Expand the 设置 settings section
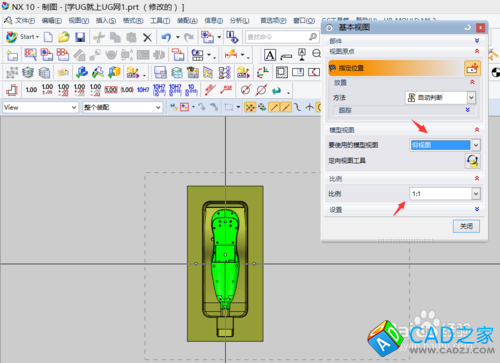This screenshot has width=500, height=363. pos(477,209)
